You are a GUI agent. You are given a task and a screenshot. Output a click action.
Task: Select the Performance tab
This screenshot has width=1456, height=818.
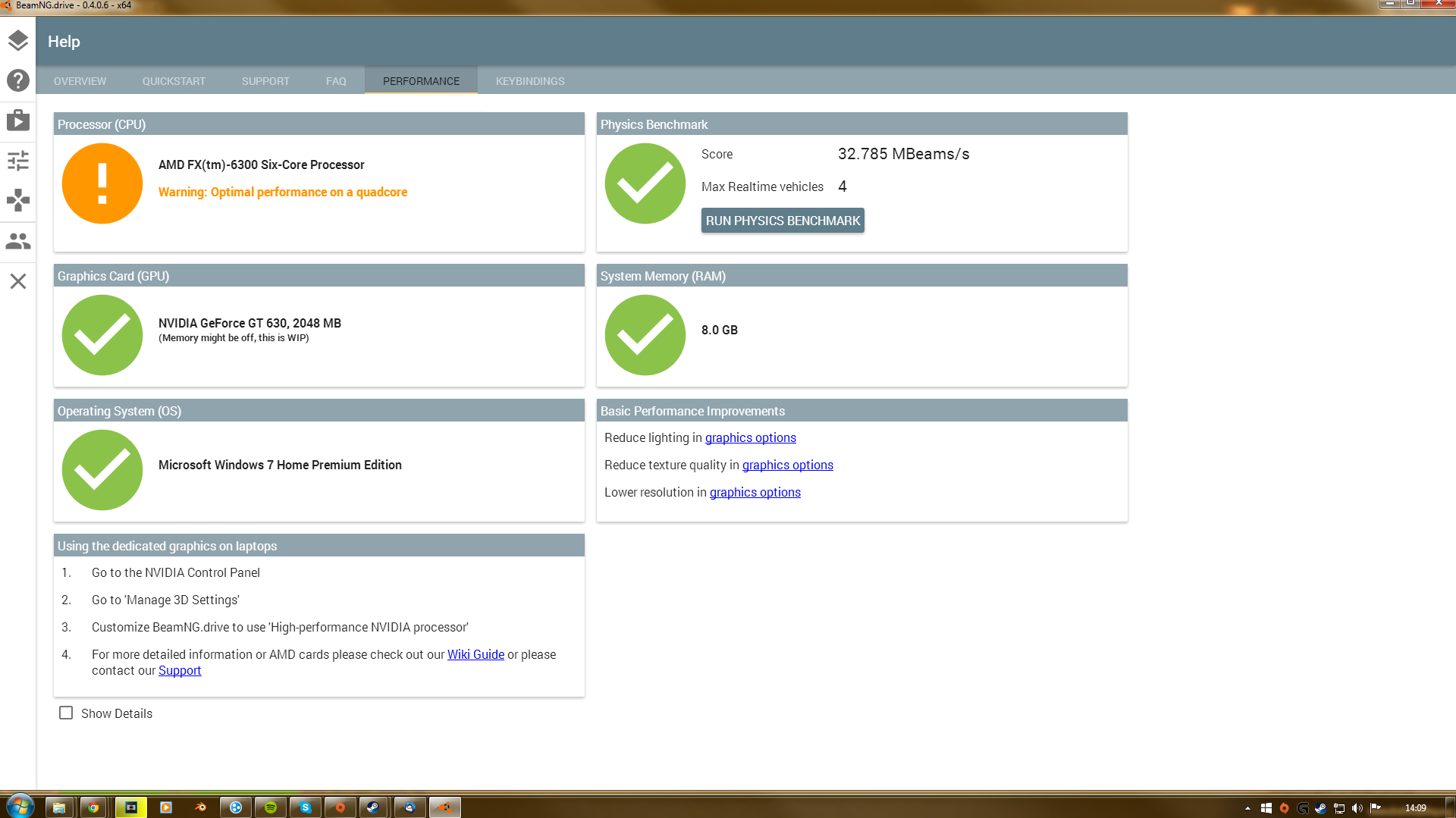[x=421, y=81]
